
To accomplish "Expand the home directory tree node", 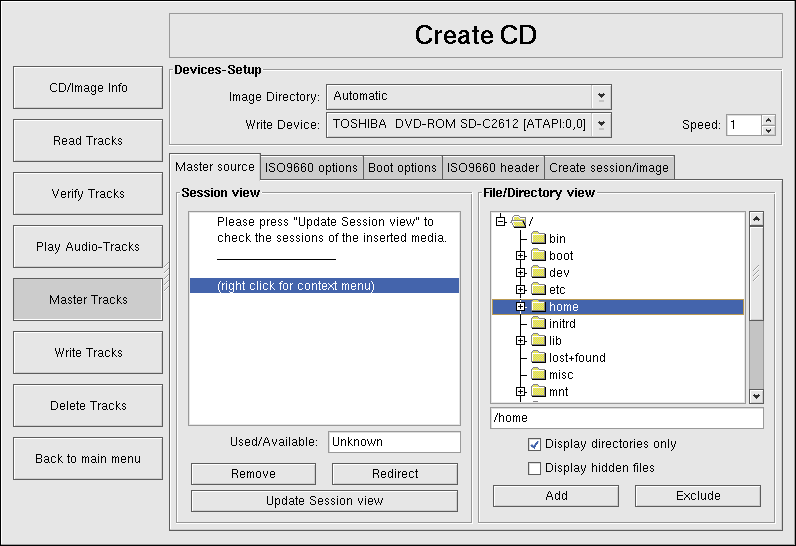I will click(520, 307).
